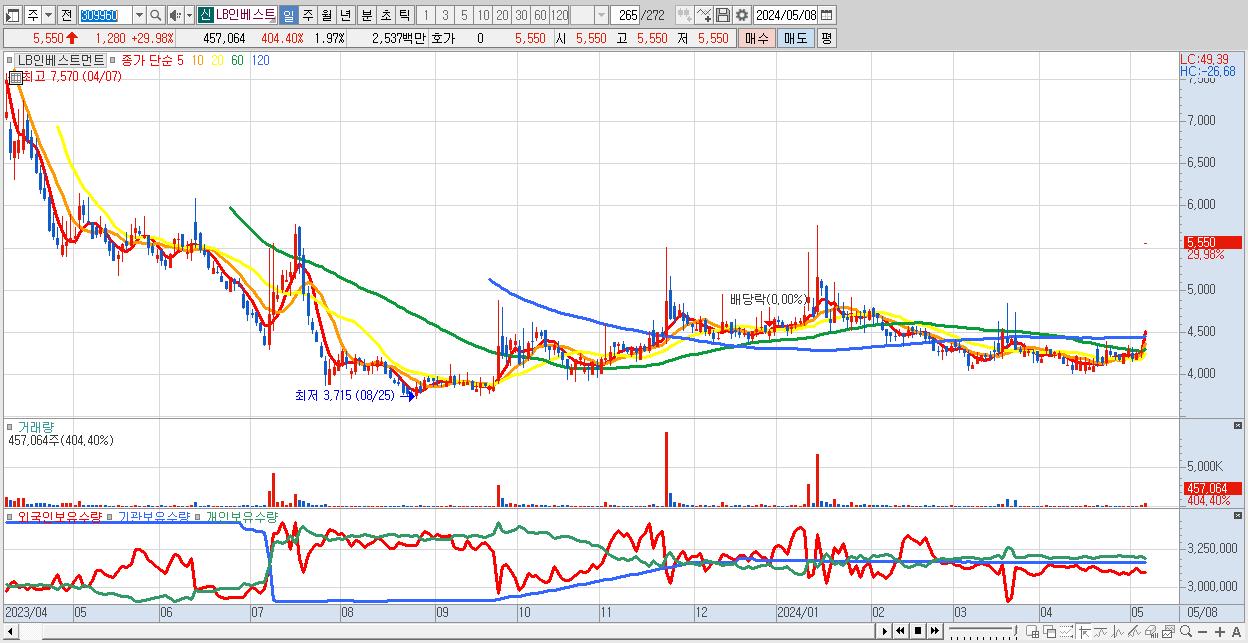Click the 매수 buy button

click(x=757, y=37)
